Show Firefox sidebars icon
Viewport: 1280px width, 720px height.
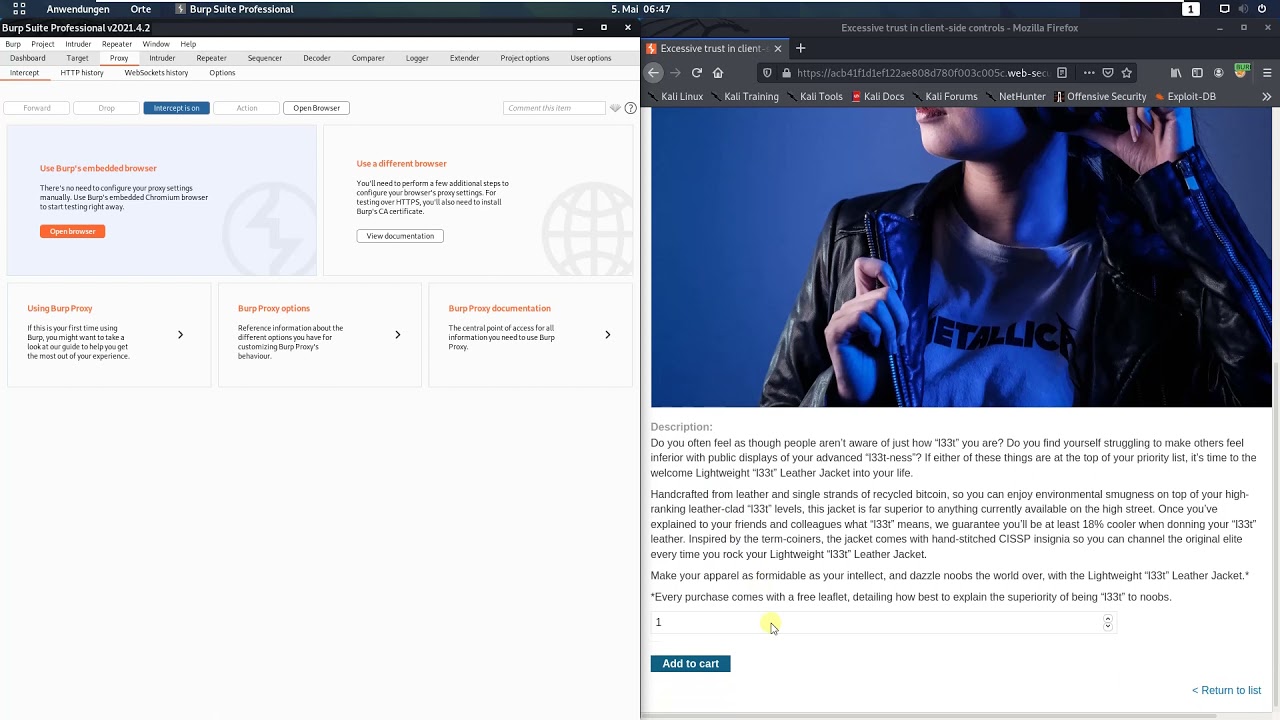(1197, 73)
